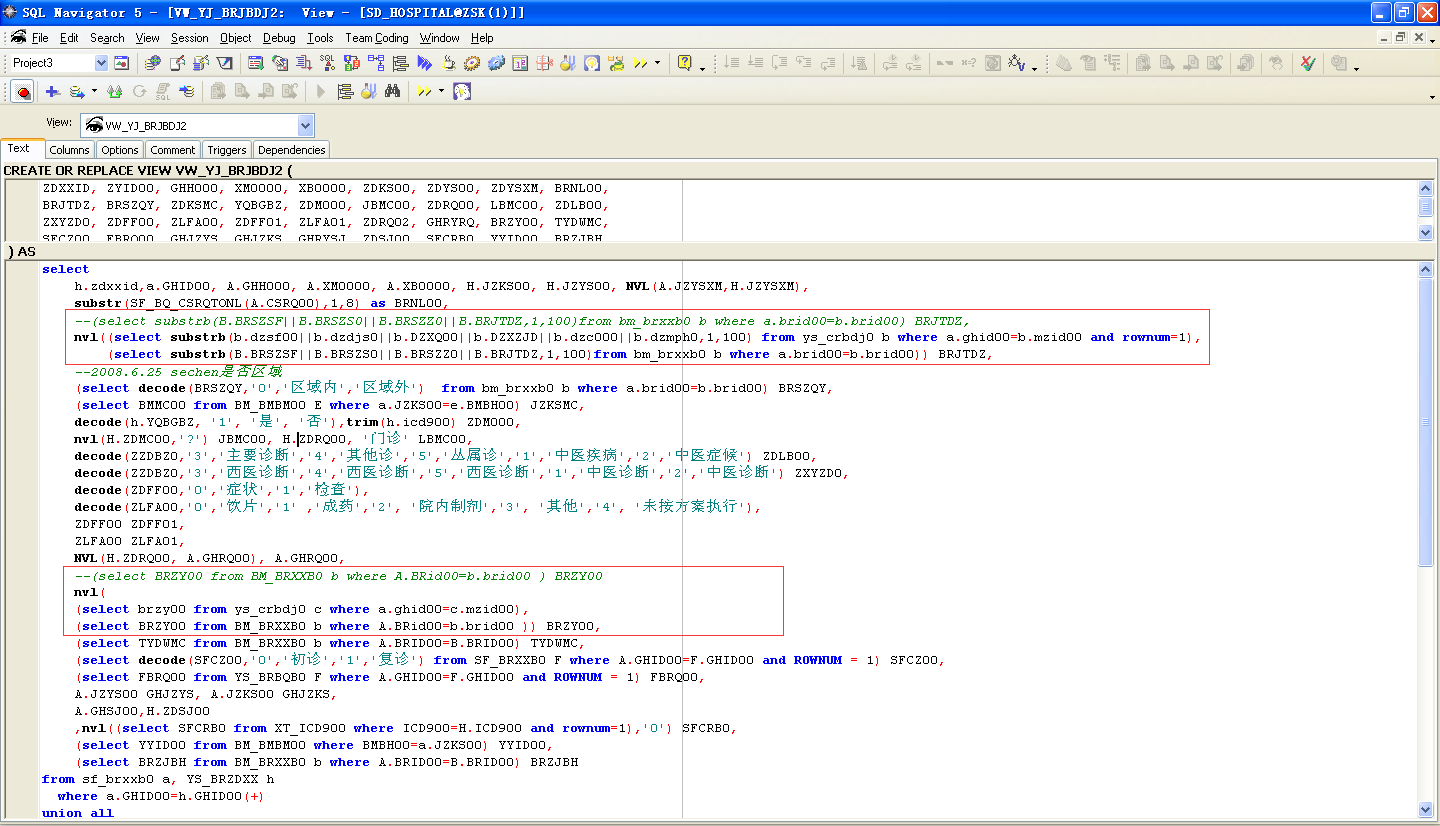Viewport: 1440px width, 826px height.
Task: Click the 'select' keyword in SQL editor
Action: (x=65, y=269)
